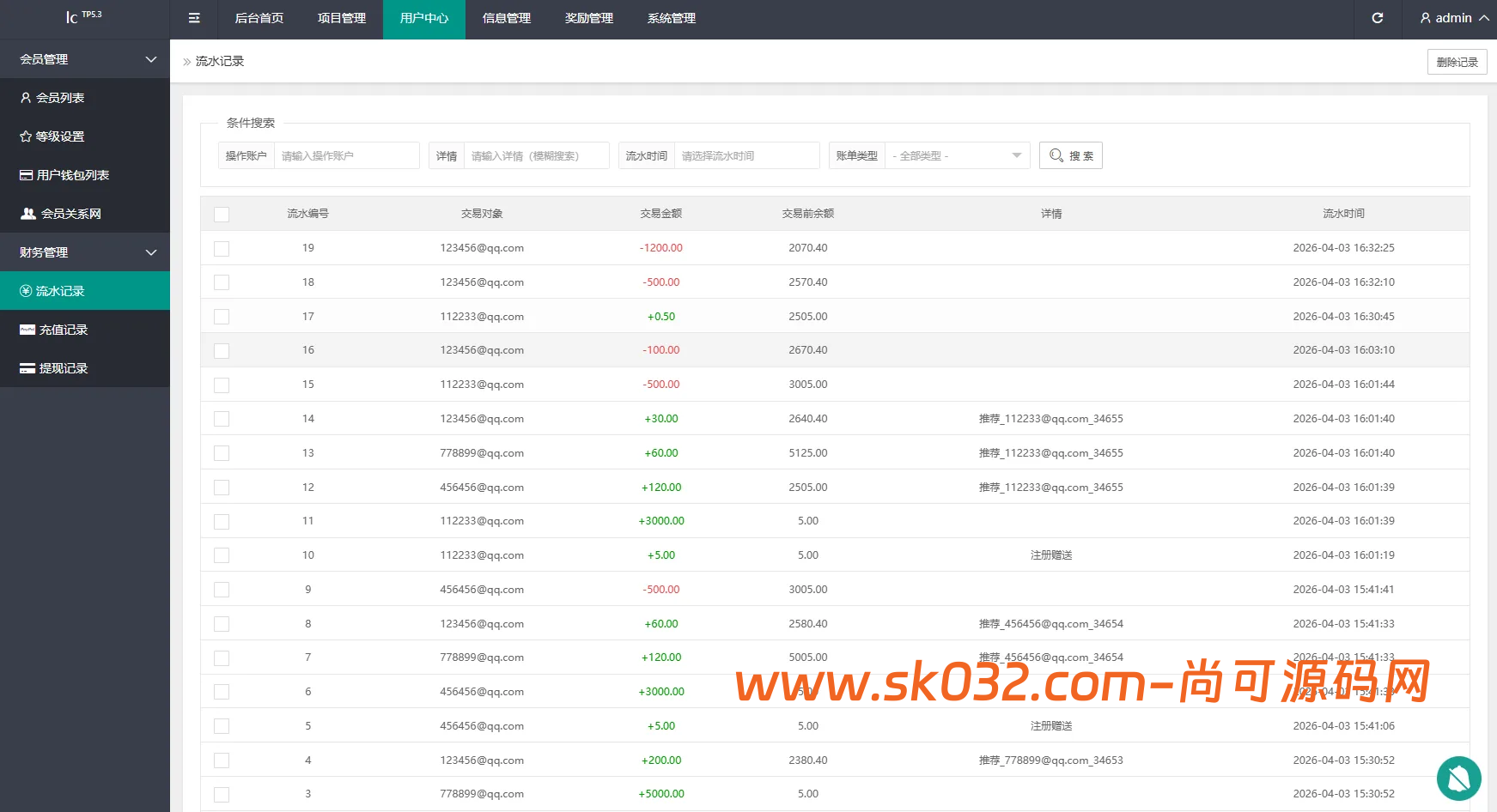Click the 流水记录 yen coin icon
The width and height of the screenshot is (1497, 812).
pyautogui.click(x=26, y=291)
